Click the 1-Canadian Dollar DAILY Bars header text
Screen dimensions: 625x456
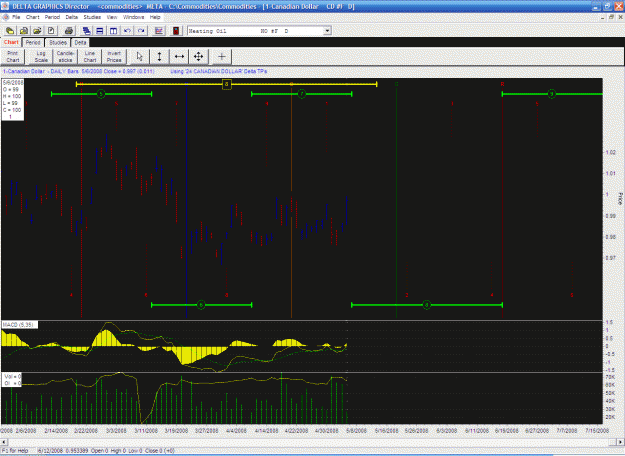[79, 71]
